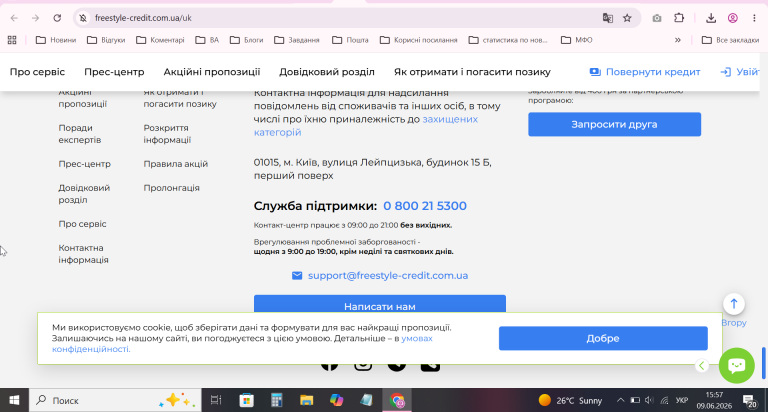Open the Chrome profile avatar
This screenshot has height=412, width=768.
click(x=733, y=18)
